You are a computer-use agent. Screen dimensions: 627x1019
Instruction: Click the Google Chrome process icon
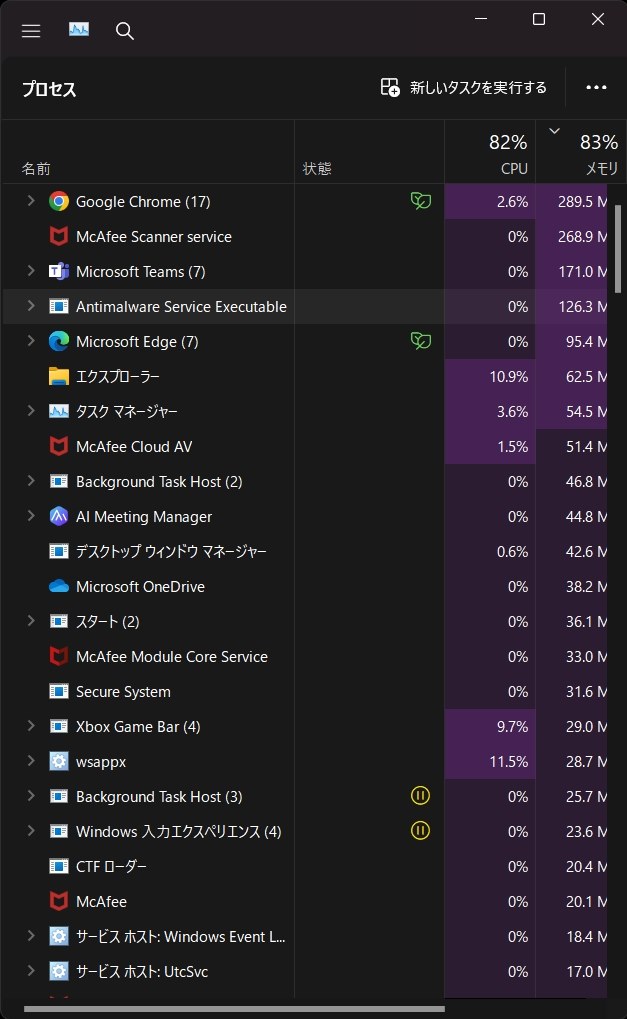click(x=59, y=202)
